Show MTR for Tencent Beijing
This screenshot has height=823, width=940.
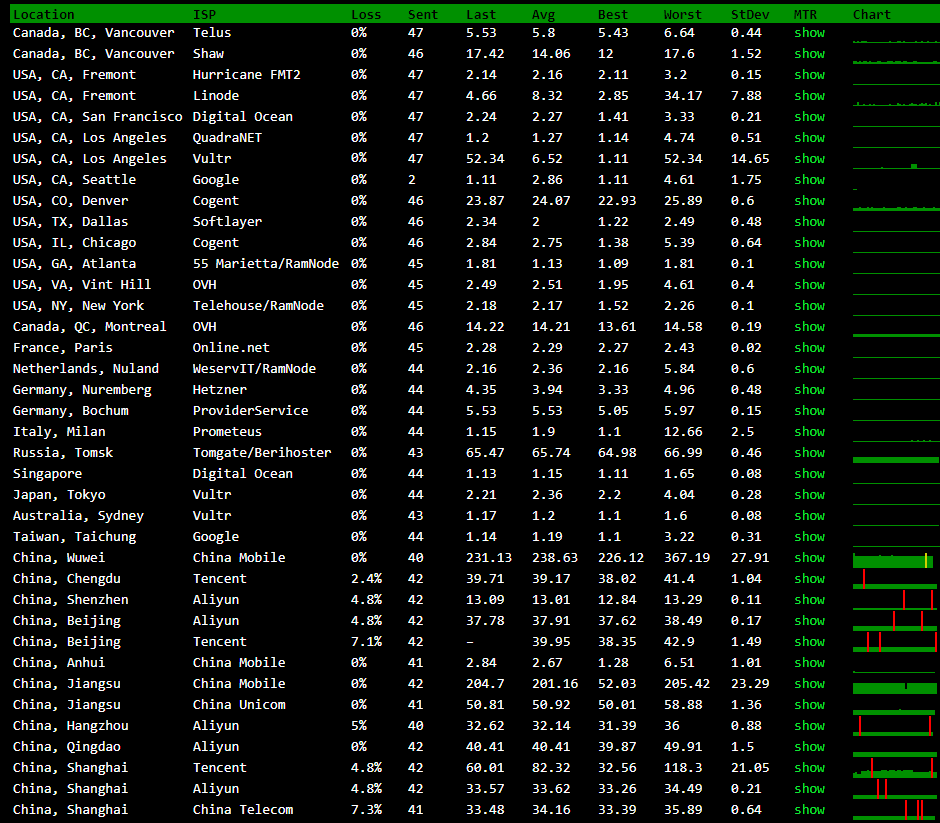(809, 641)
